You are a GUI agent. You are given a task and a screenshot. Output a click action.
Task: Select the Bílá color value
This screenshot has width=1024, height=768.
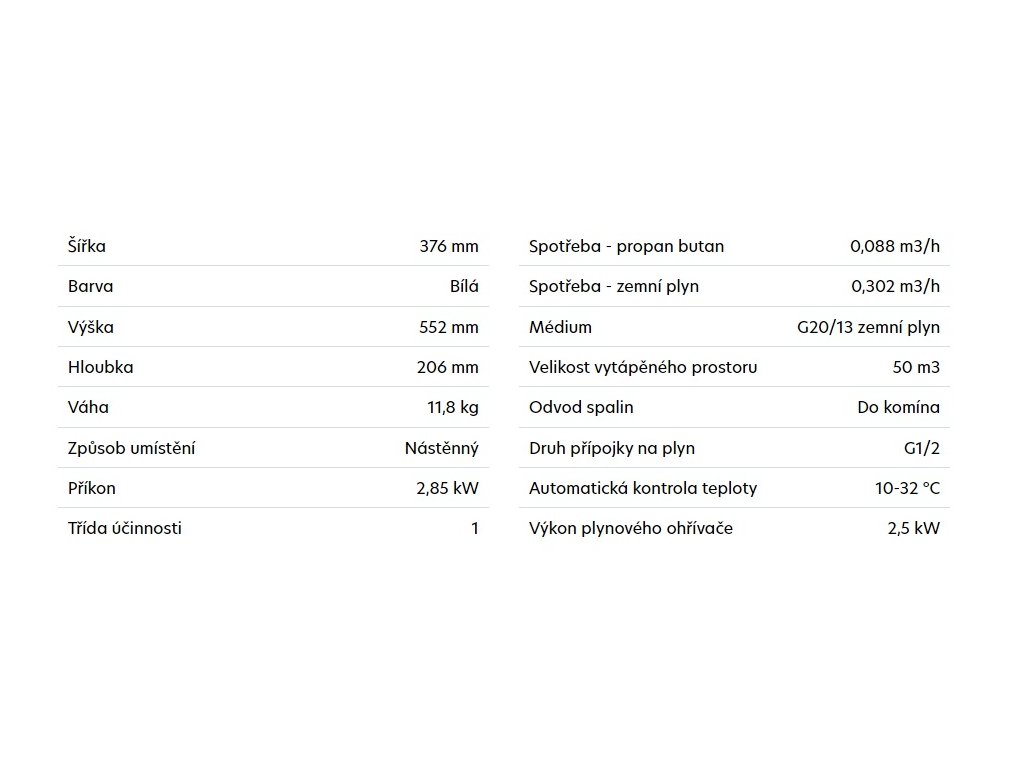click(x=464, y=286)
